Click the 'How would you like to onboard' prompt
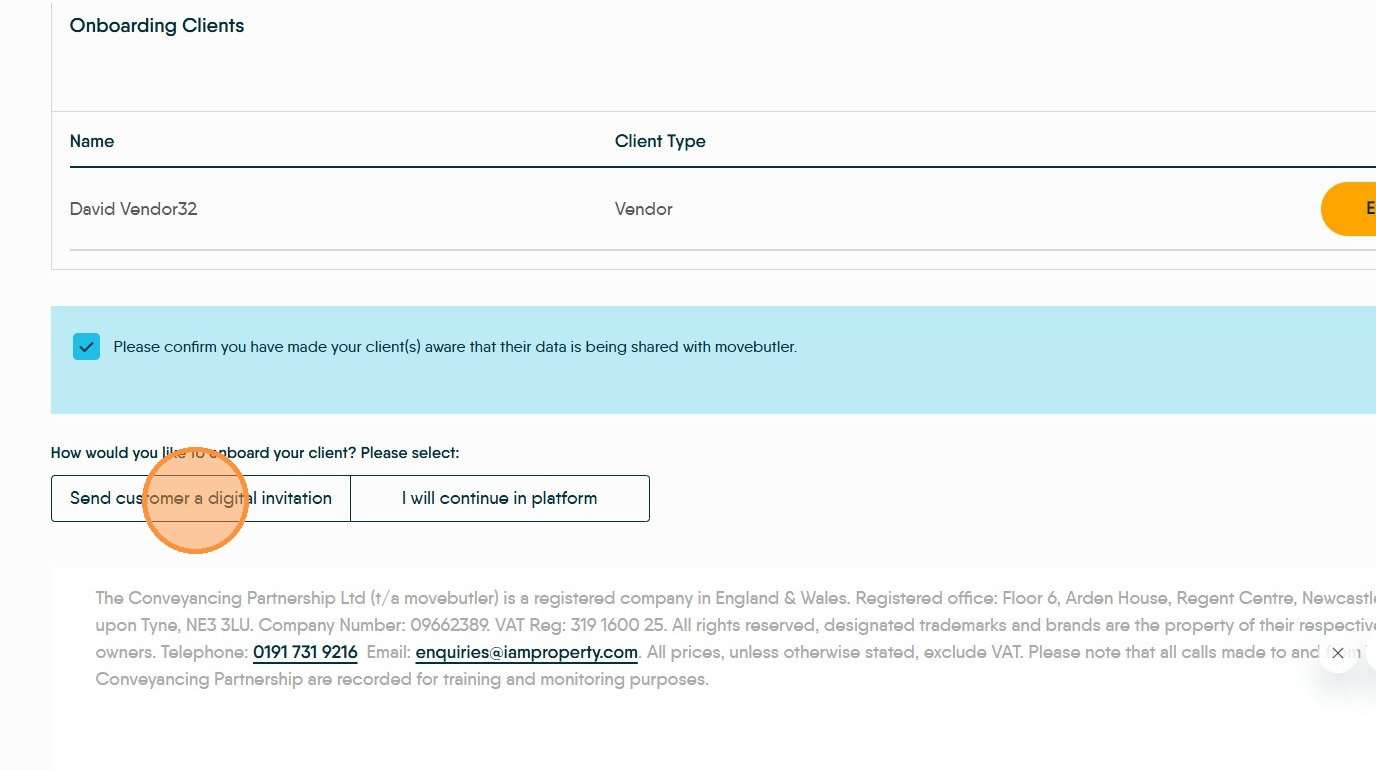The height and width of the screenshot is (770, 1376). click(x=255, y=453)
